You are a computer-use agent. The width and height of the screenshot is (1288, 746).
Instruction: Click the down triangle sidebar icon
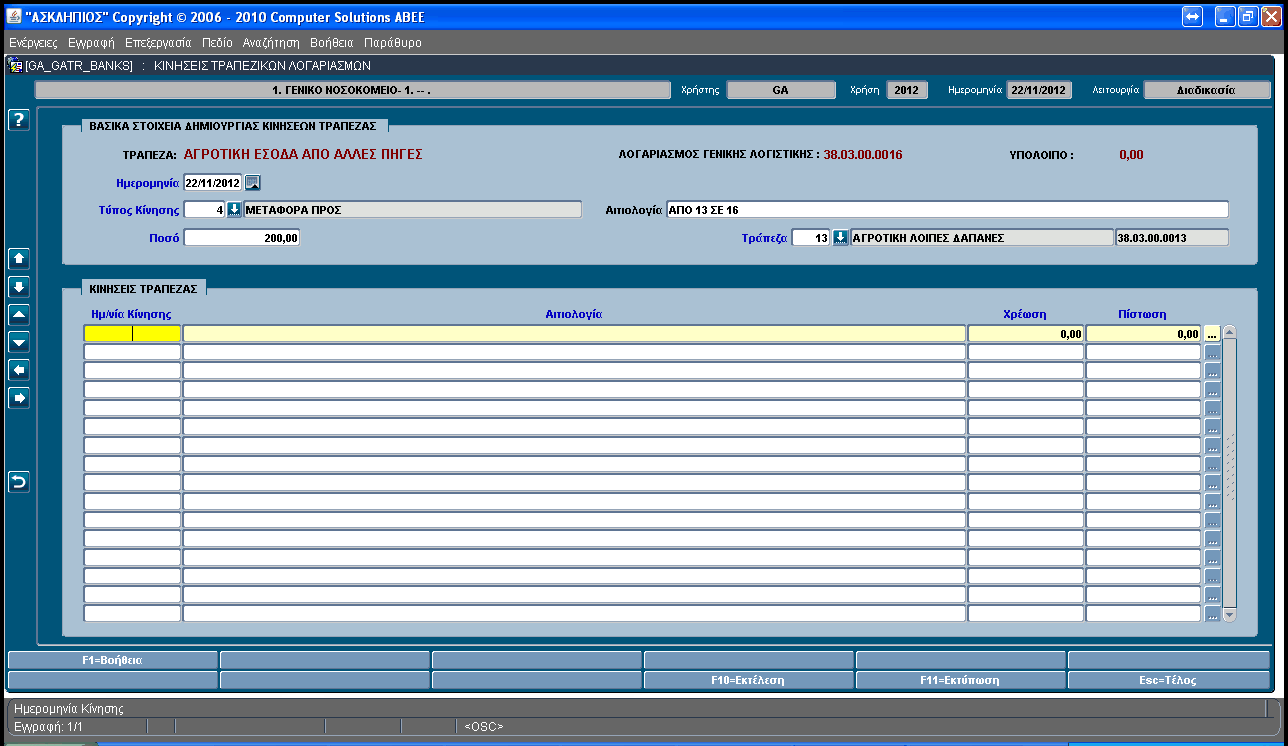click(x=19, y=342)
